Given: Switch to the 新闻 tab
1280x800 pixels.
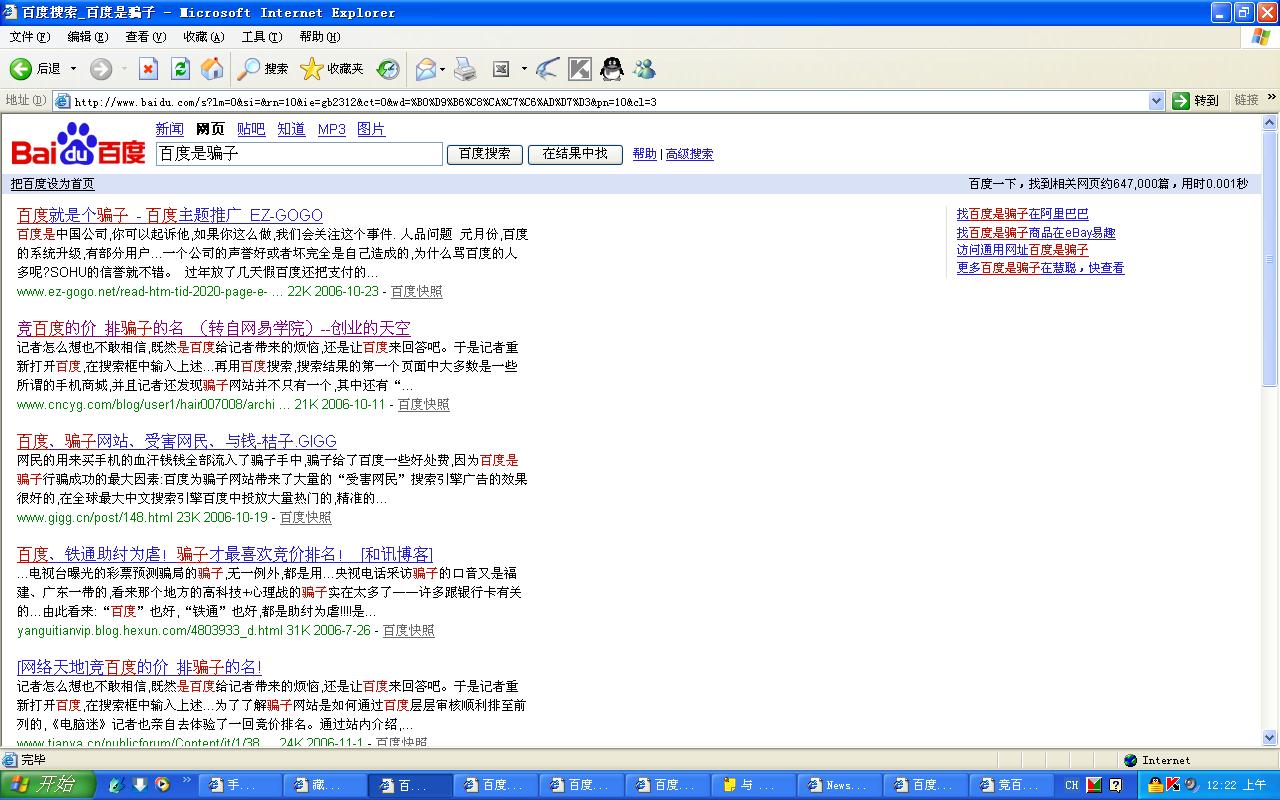Looking at the screenshot, I should pos(170,129).
